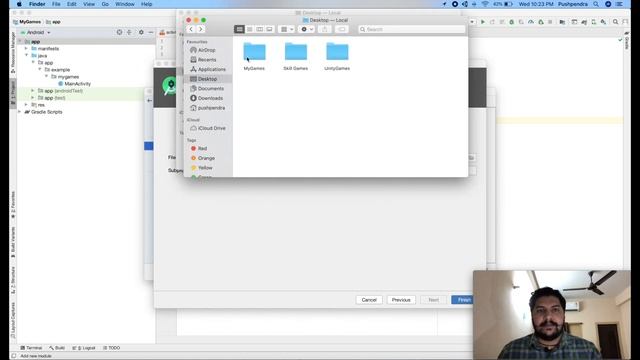Open the Help menu
Screen dimensions: 640x360
click(x=147, y=4)
